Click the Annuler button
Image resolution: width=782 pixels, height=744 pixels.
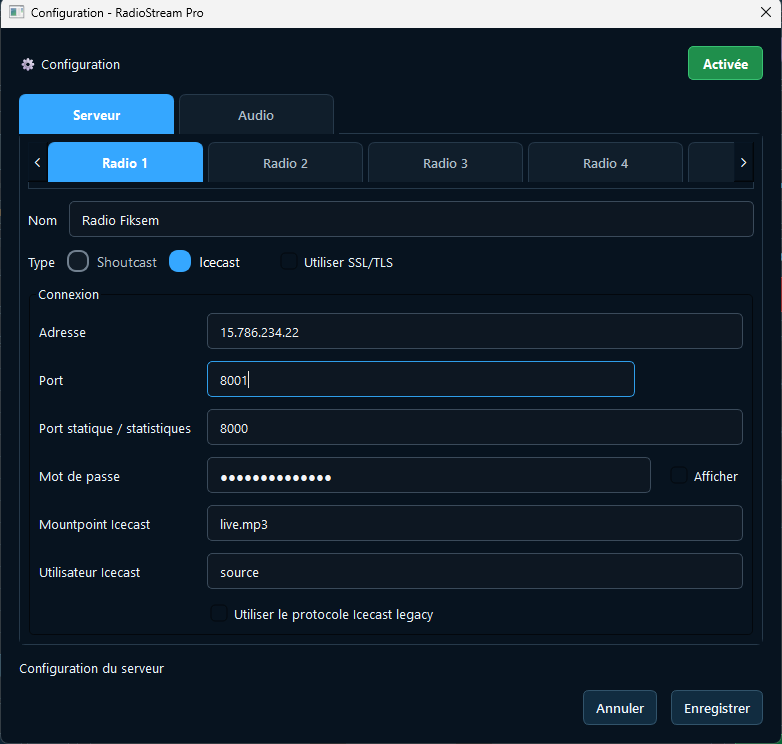click(x=620, y=708)
